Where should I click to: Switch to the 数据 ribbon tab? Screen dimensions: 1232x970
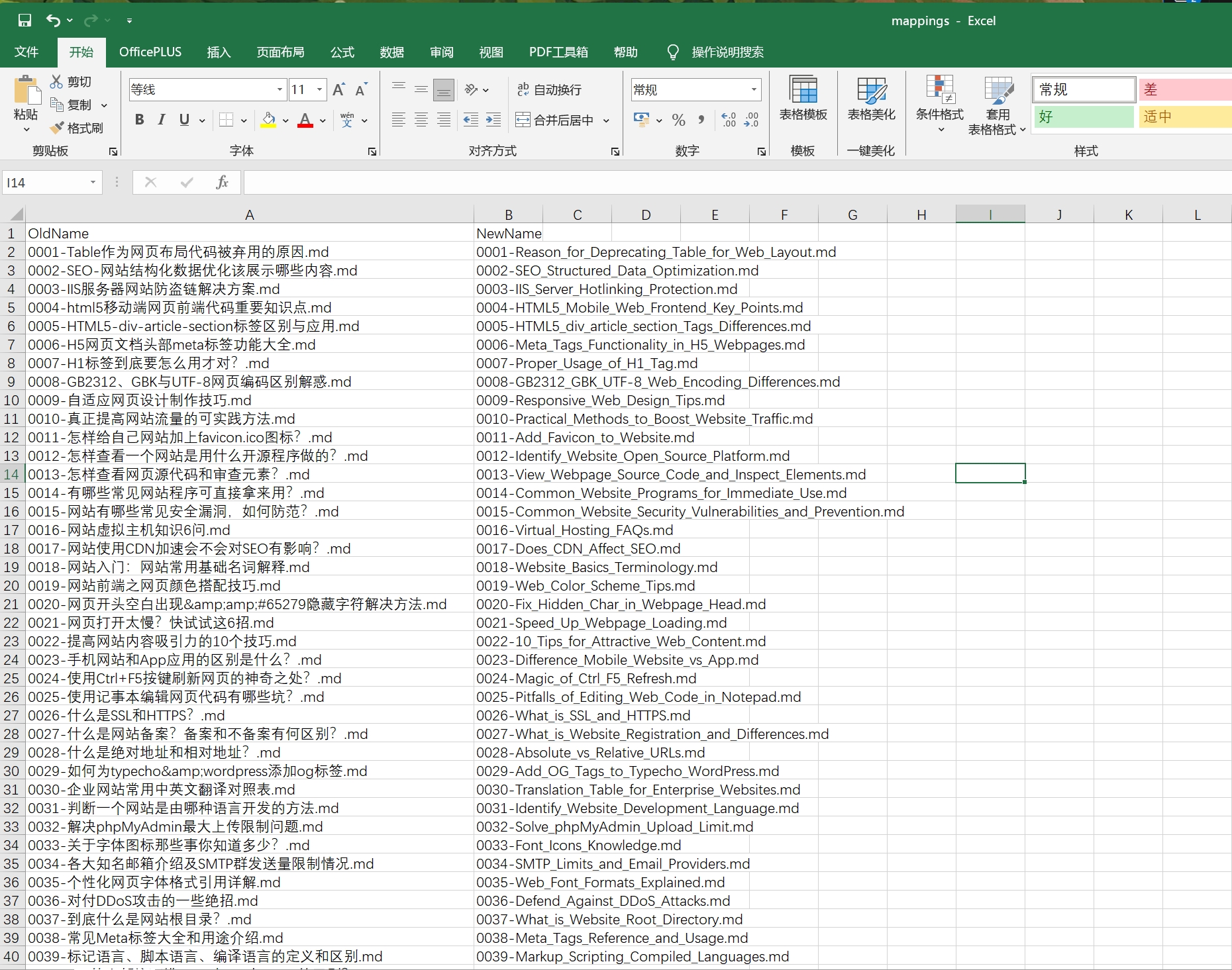[x=391, y=52]
